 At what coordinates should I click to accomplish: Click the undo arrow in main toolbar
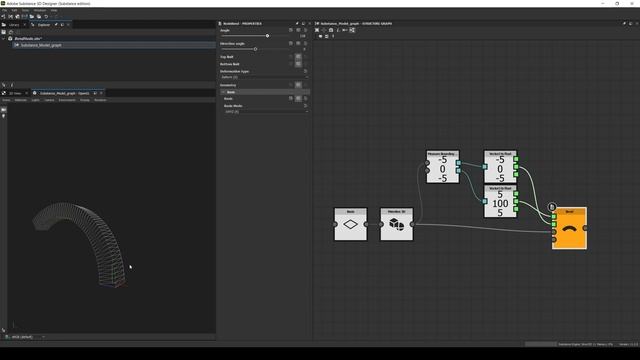pos(46,17)
